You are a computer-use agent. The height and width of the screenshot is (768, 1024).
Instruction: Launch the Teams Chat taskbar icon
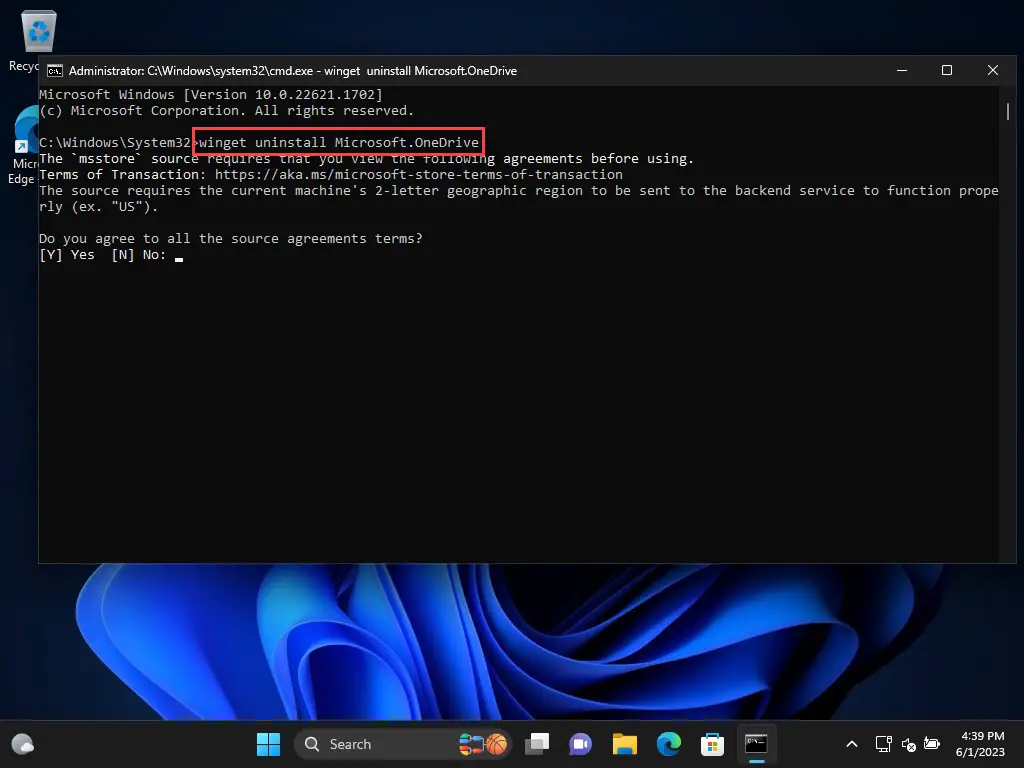tap(581, 744)
